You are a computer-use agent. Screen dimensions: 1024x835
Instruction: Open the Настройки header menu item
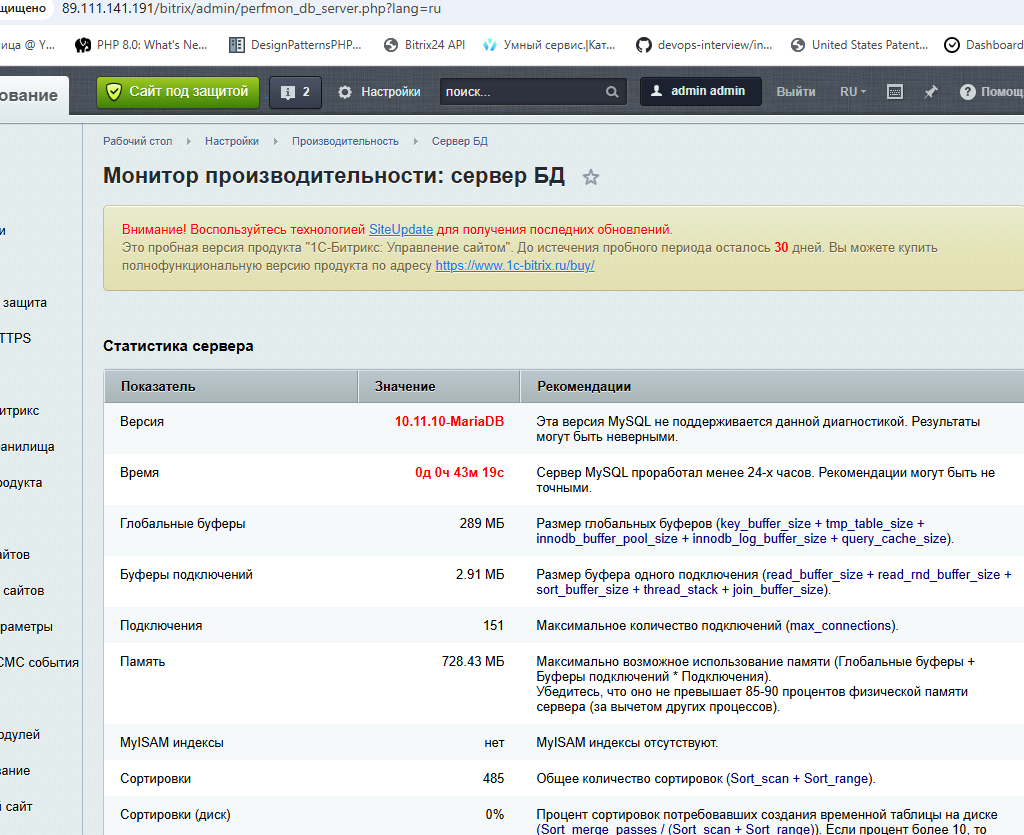point(379,92)
